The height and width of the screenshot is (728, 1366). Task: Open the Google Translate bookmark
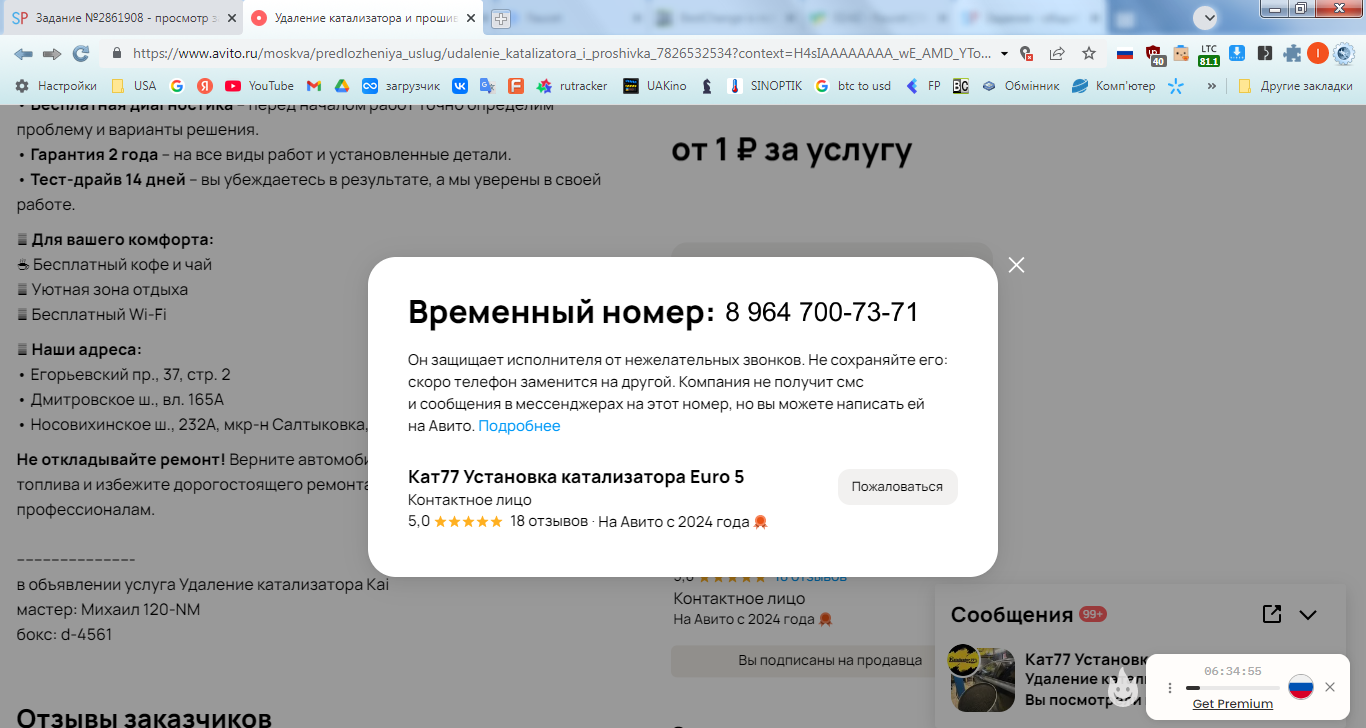coord(487,86)
